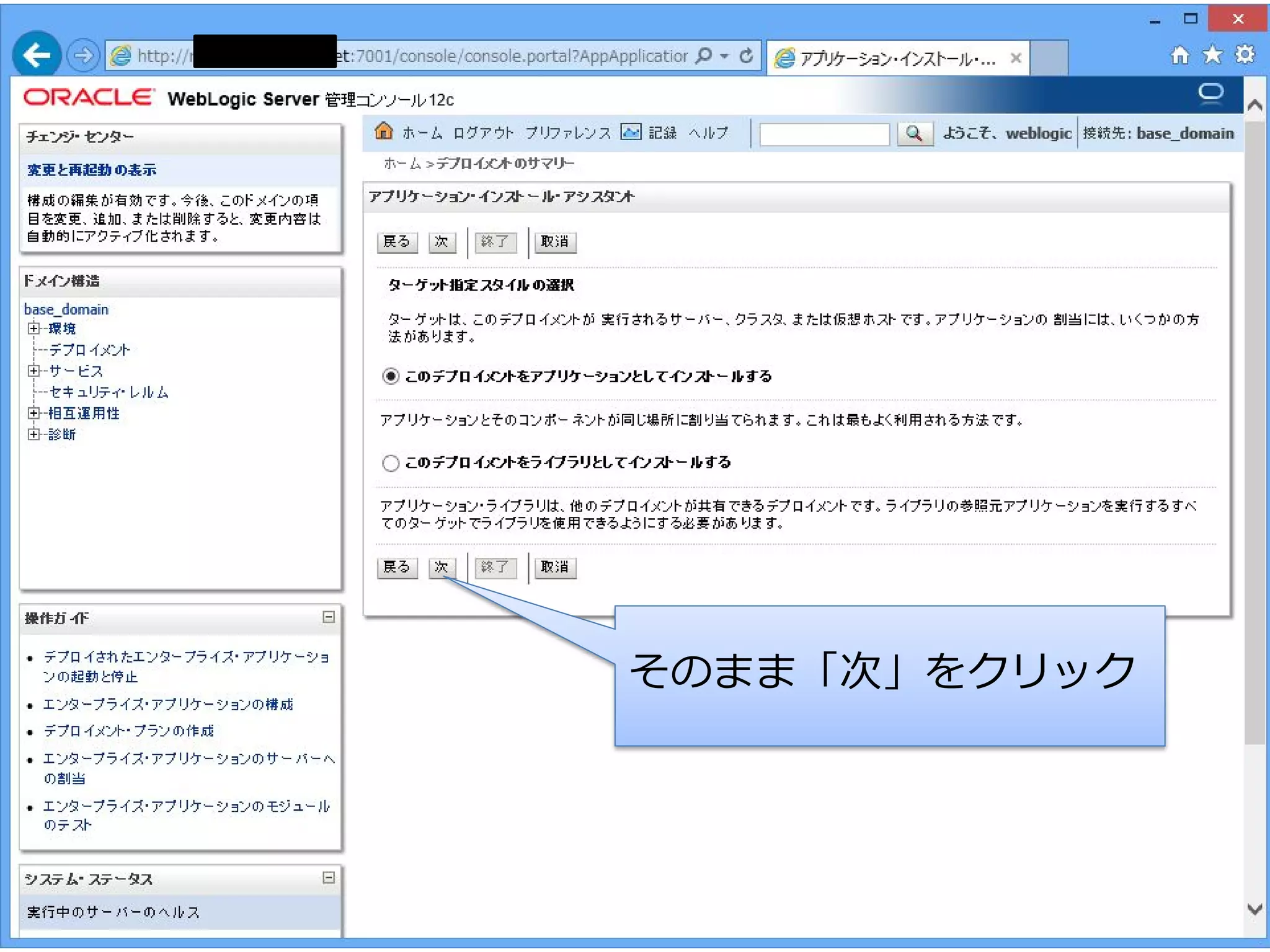1270x952 pixels.
Task: Click the page scrollbar up arrow
Action: click(x=1254, y=105)
